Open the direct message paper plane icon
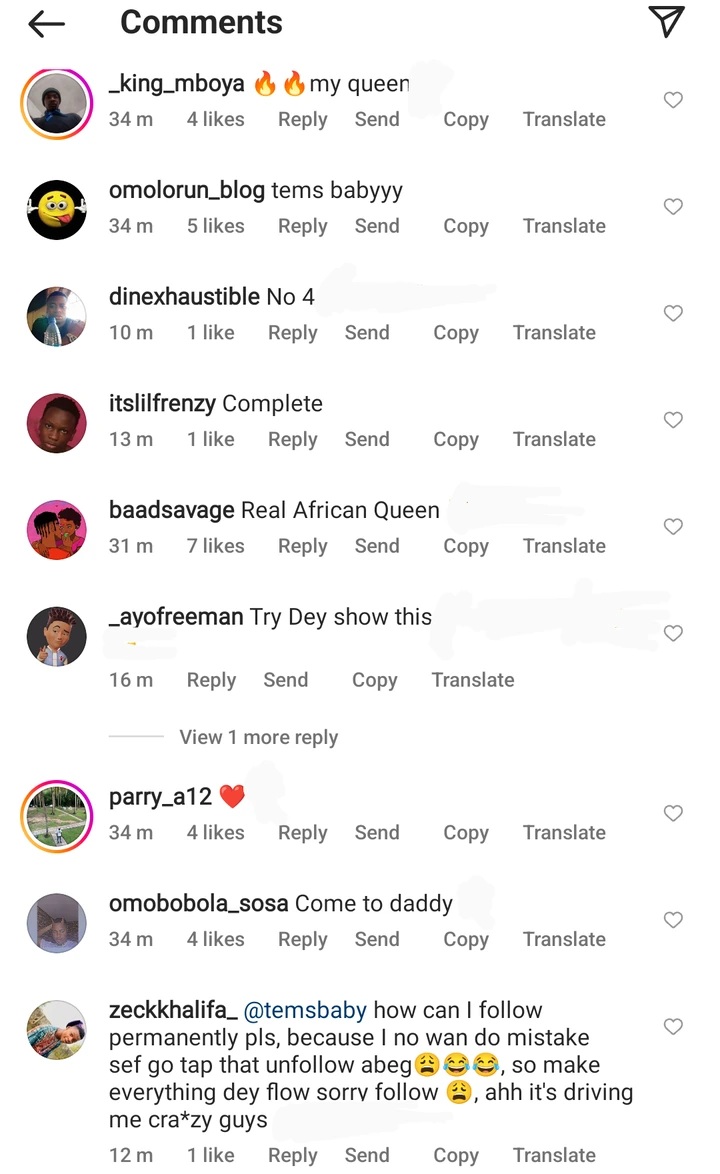The width and height of the screenshot is (720, 1174). 666,21
